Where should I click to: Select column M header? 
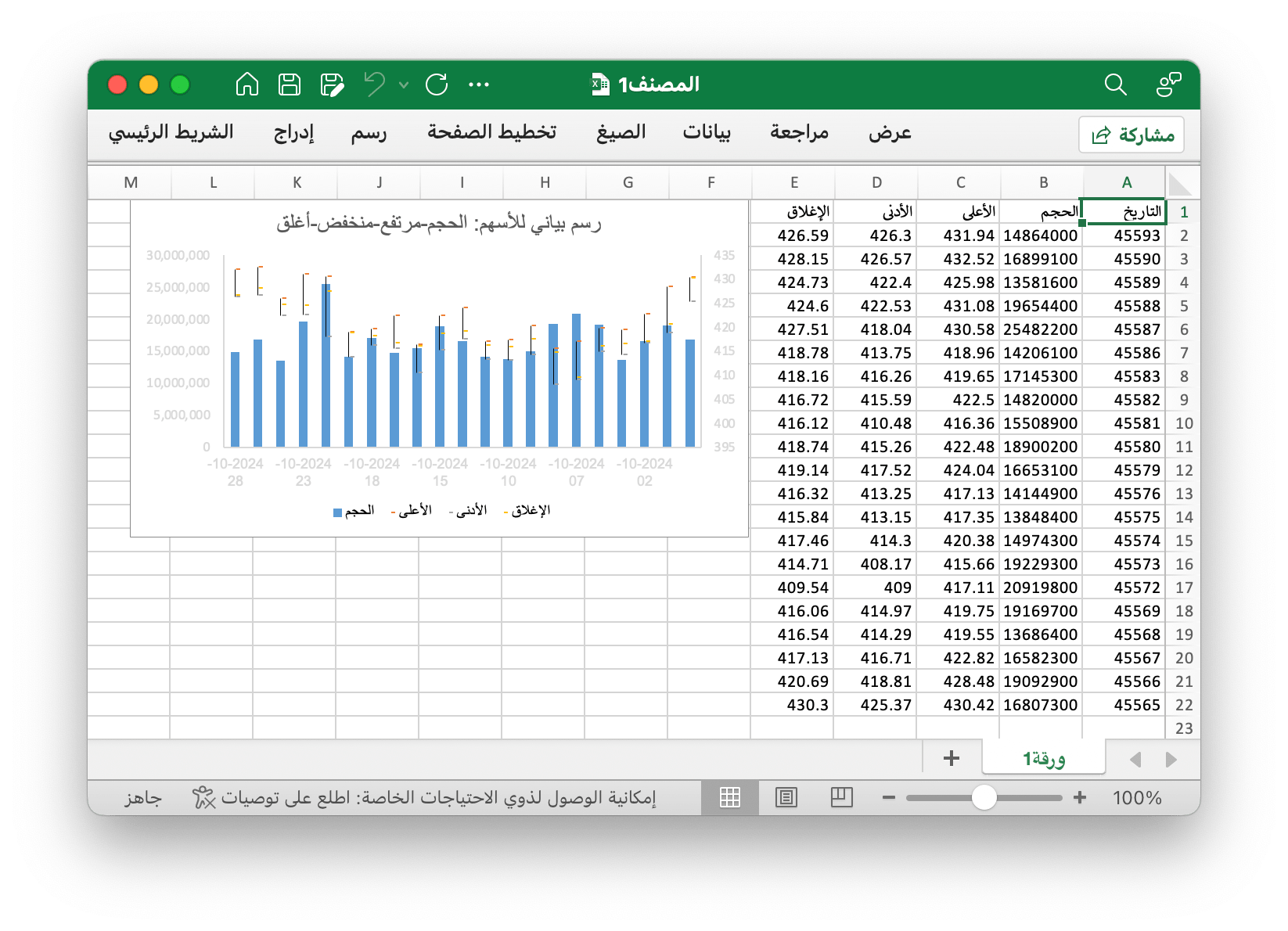131,182
